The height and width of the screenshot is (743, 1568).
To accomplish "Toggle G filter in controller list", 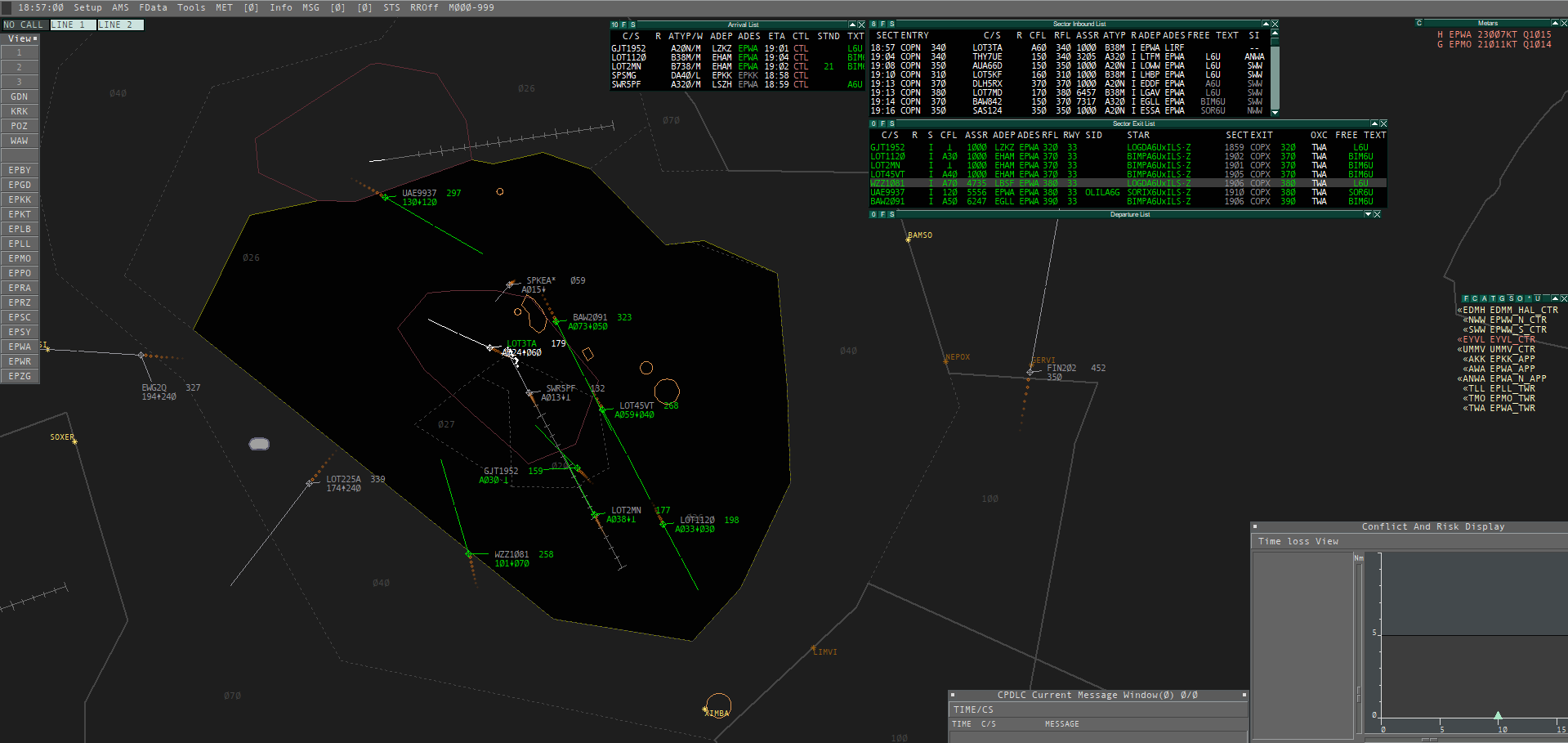I will tap(1502, 298).
